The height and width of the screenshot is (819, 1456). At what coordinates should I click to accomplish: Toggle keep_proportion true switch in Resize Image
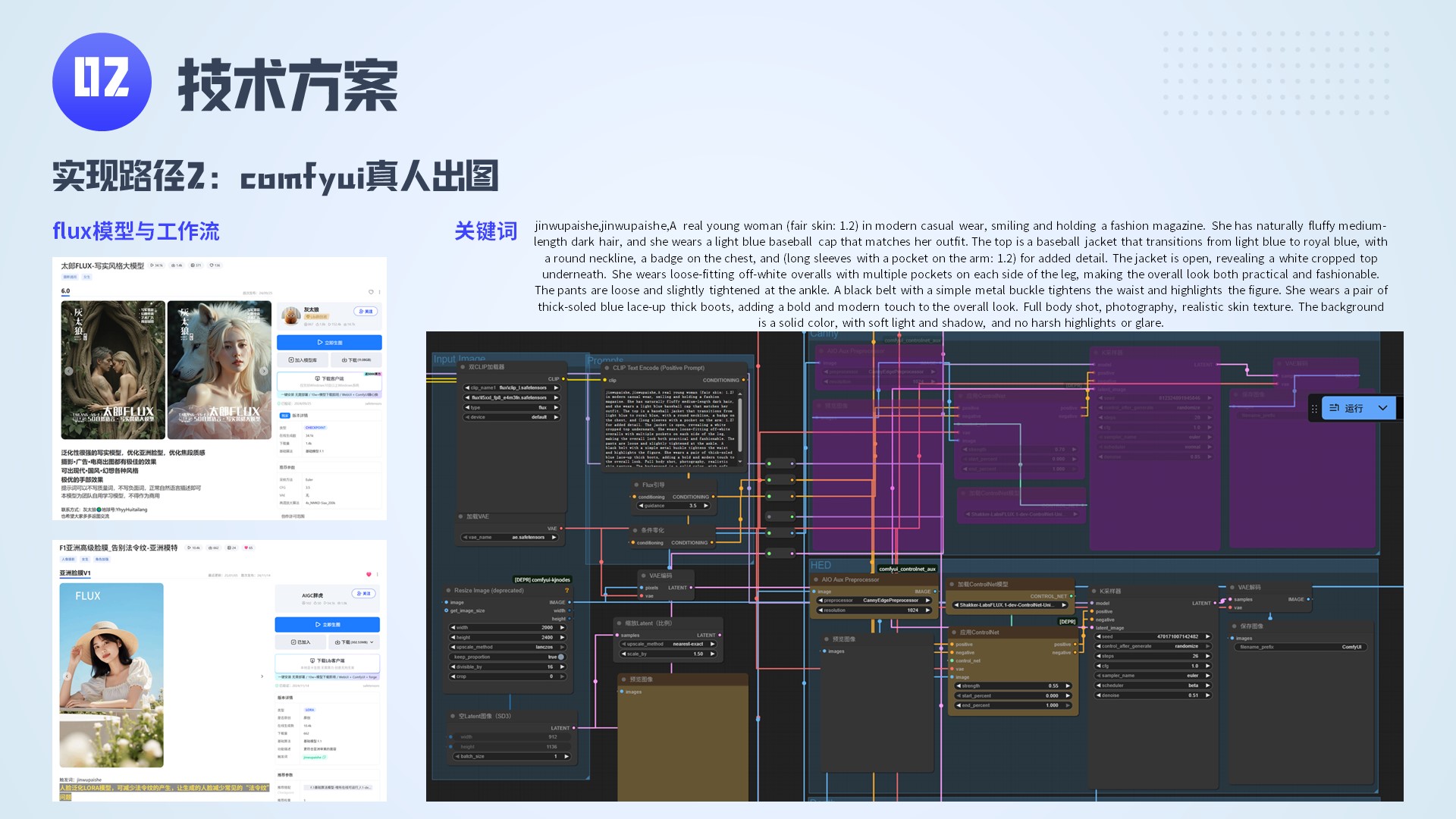coord(561,657)
